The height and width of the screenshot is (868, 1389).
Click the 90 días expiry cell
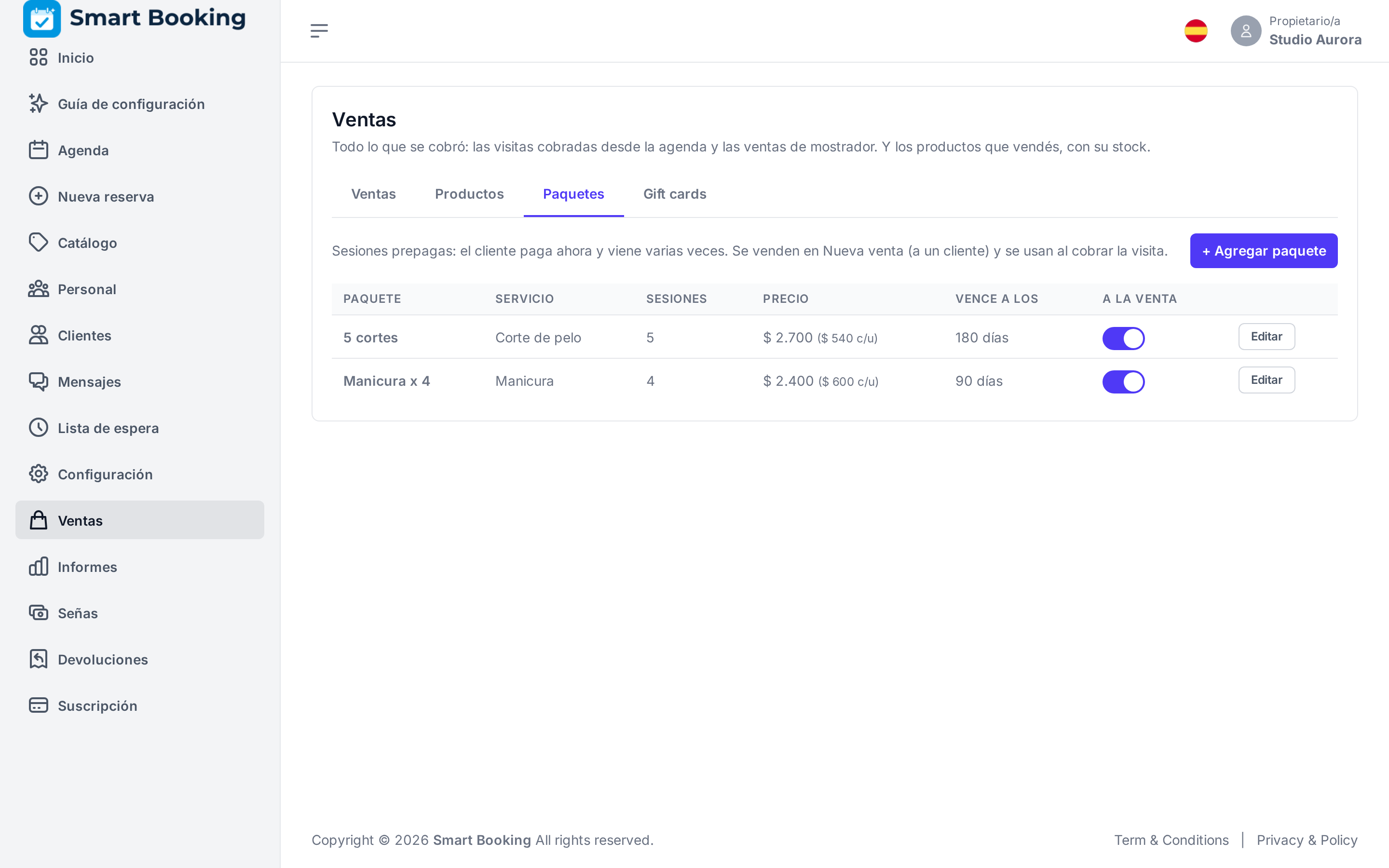click(x=979, y=381)
